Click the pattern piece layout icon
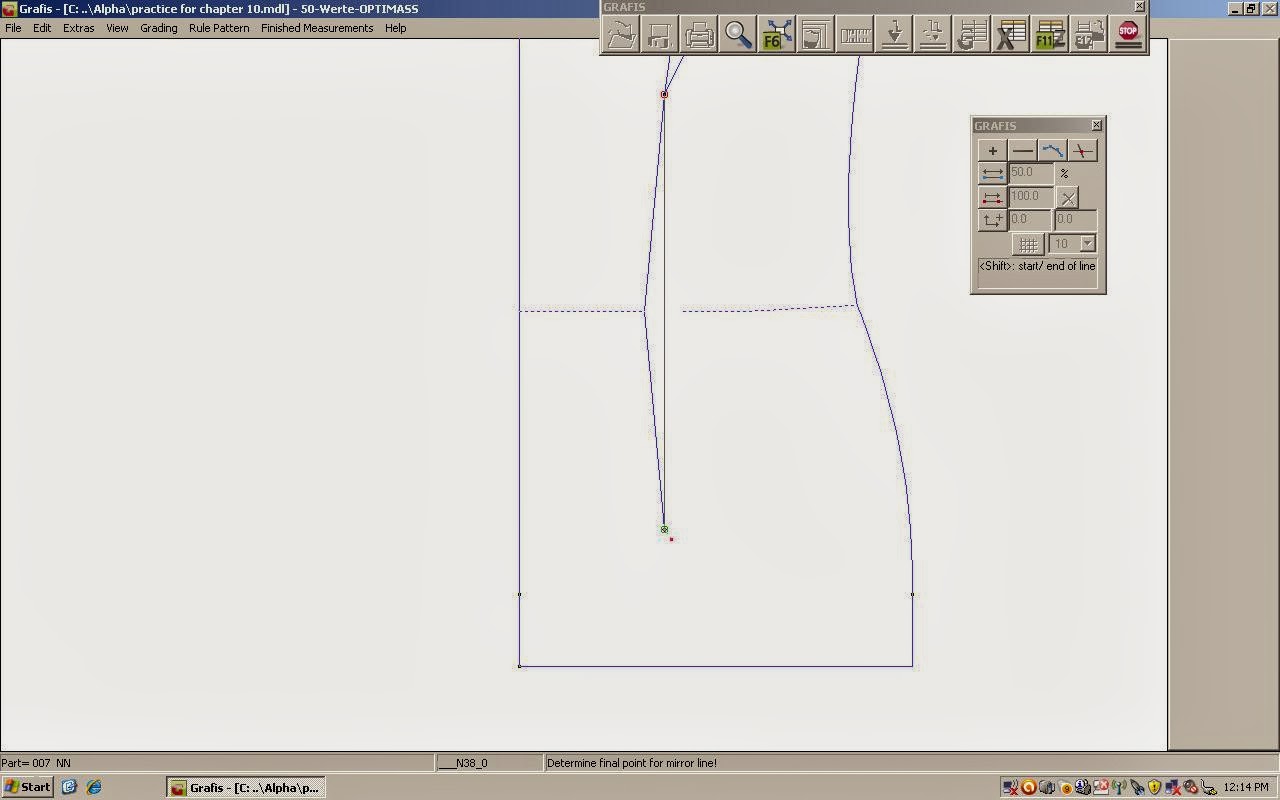This screenshot has height=800, width=1280. pyautogui.click(x=816, y=35)
